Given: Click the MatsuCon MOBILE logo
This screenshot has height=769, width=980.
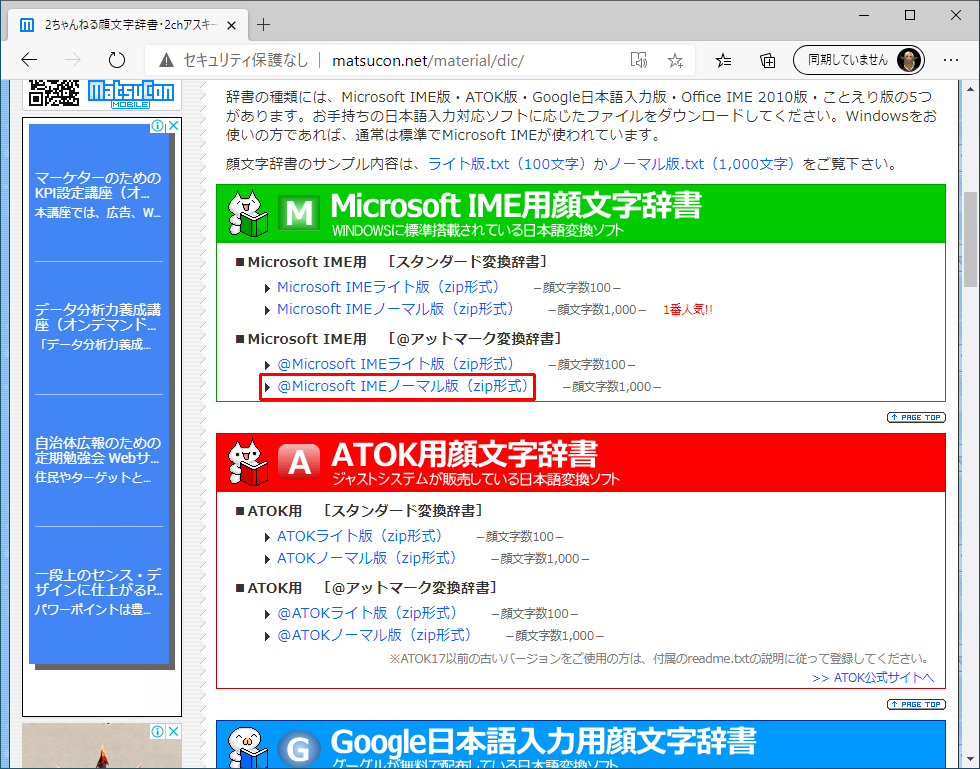Looking at the screenshot, I should pos(131,94).
